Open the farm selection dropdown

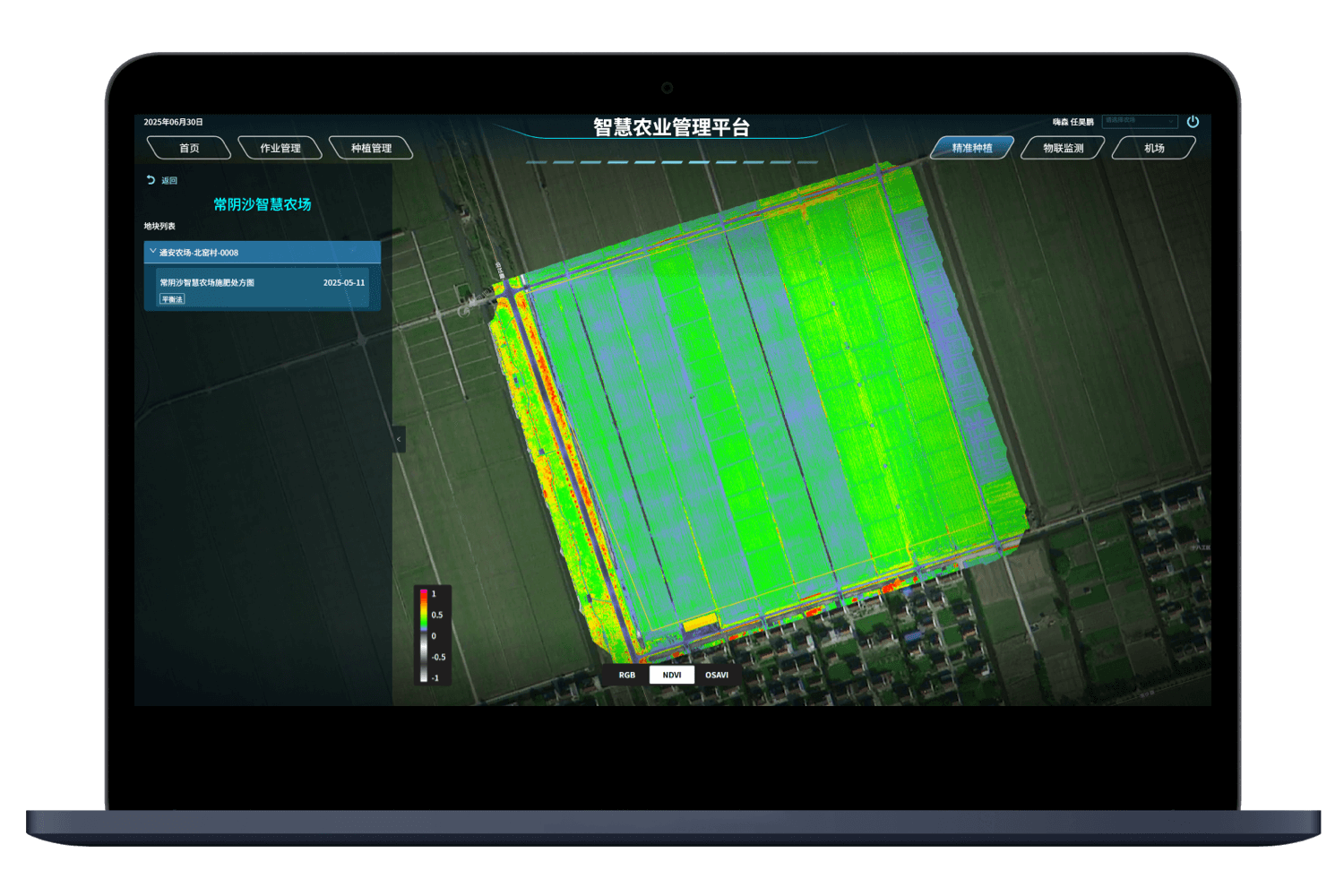click(1139, 121)
